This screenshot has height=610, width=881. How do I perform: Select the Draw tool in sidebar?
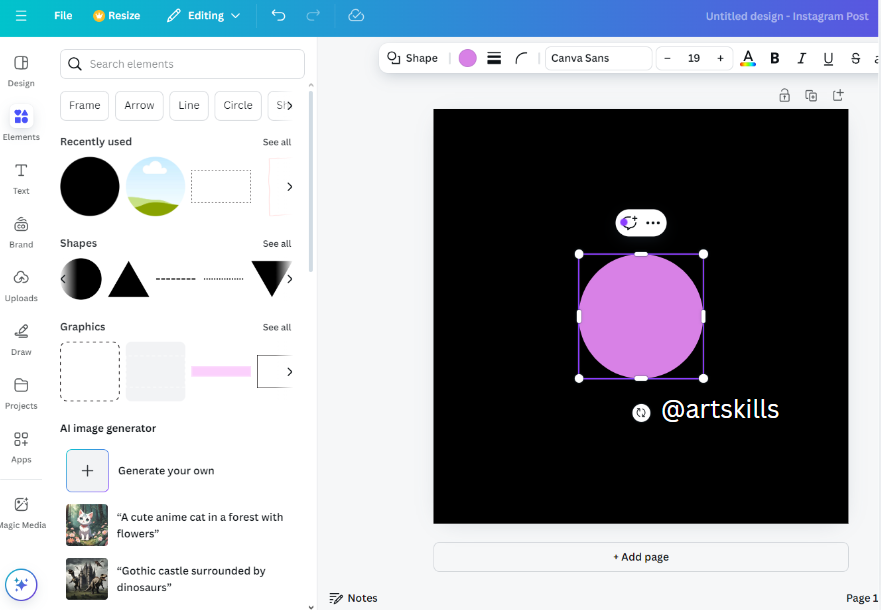click(21, 339)
